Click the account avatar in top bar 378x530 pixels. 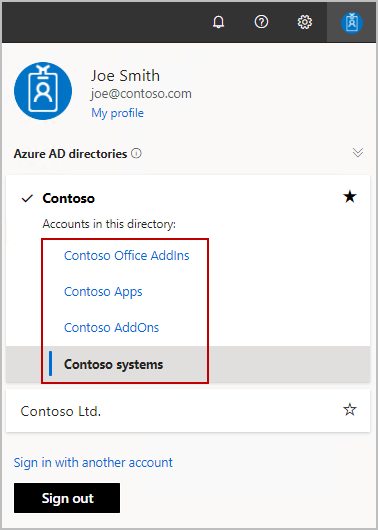[352, 23]
